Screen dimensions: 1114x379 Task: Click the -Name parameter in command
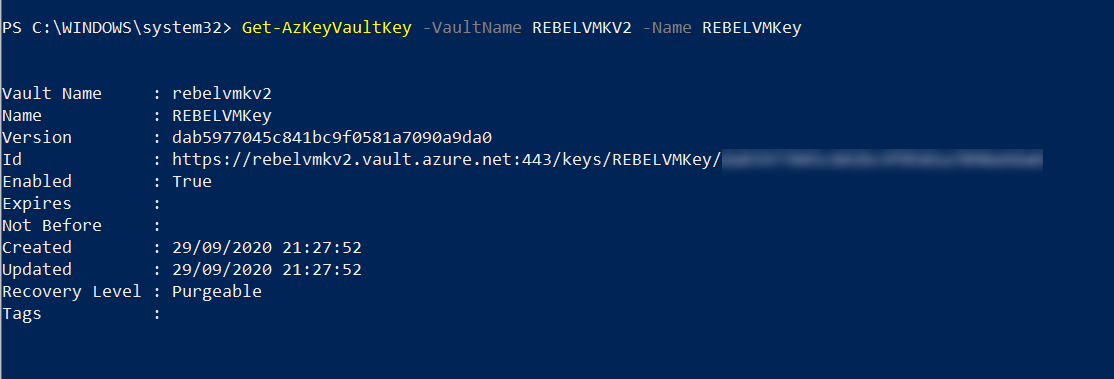(x=666, y=28)
